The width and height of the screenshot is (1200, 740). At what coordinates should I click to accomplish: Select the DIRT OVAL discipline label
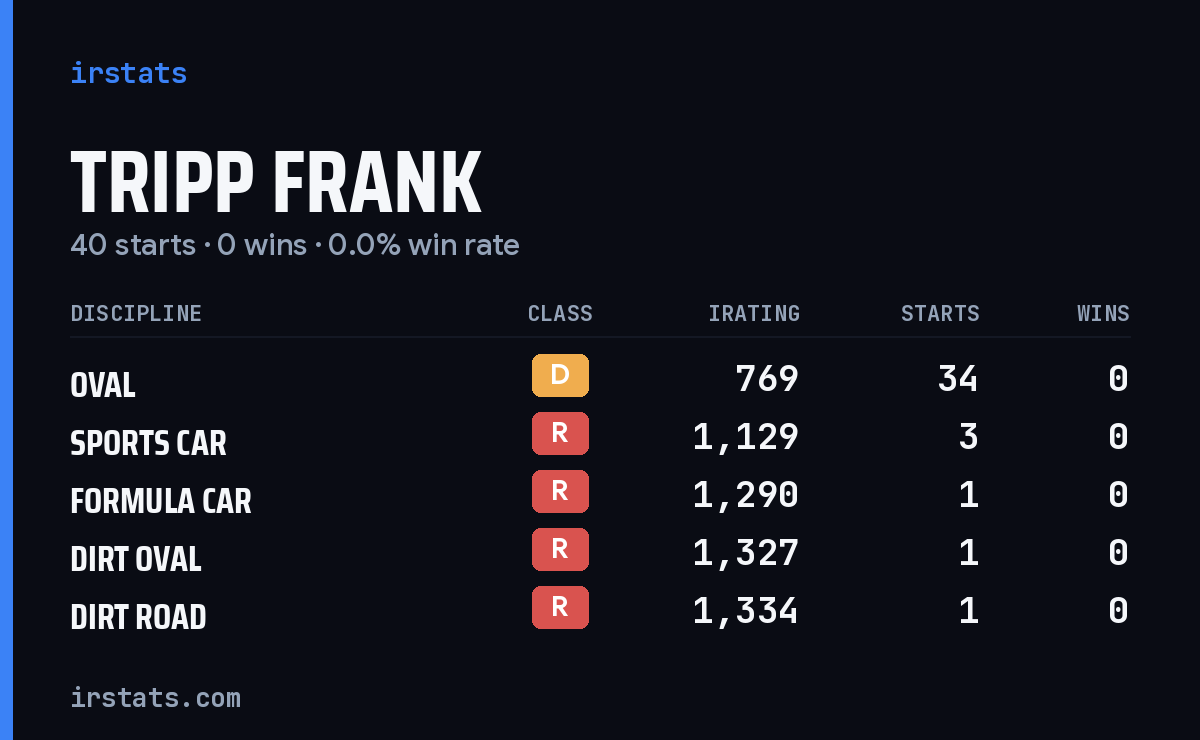pyautogui.click(x=136, y=559)
